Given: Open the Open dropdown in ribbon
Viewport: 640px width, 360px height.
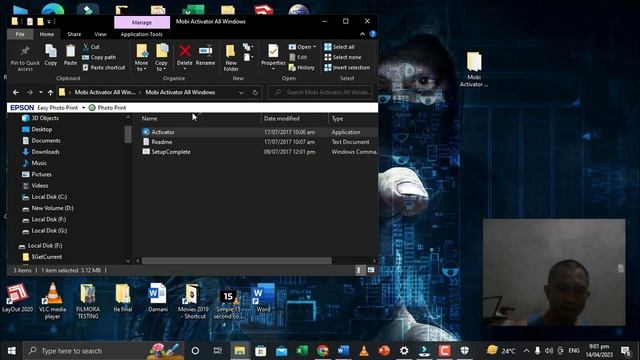Looking at the screenshot, I should coord(302,47).
